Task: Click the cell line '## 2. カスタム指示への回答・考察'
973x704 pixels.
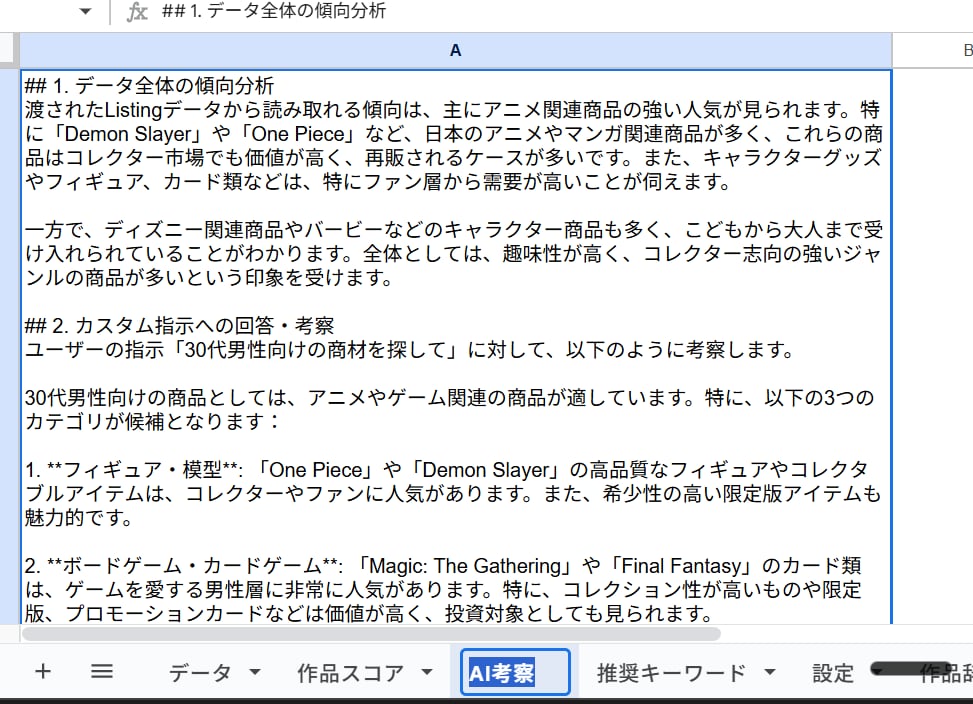Action: [x=179, y=326]
